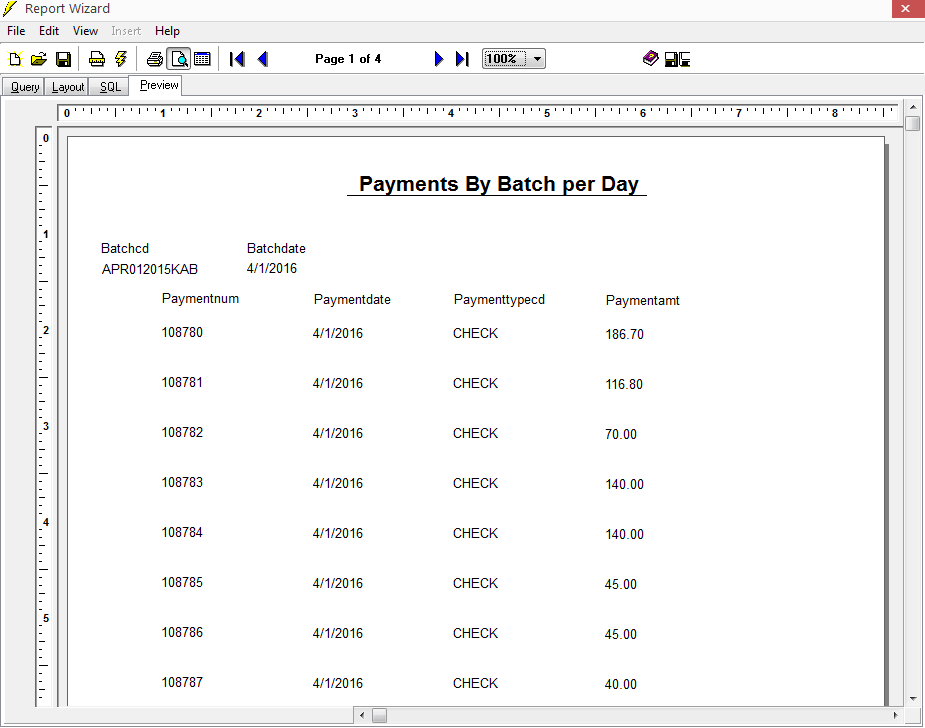Click the purple help book icon
Image resolution: width=925 pixels, height=728 pixels.
click(x=650, y=58)
